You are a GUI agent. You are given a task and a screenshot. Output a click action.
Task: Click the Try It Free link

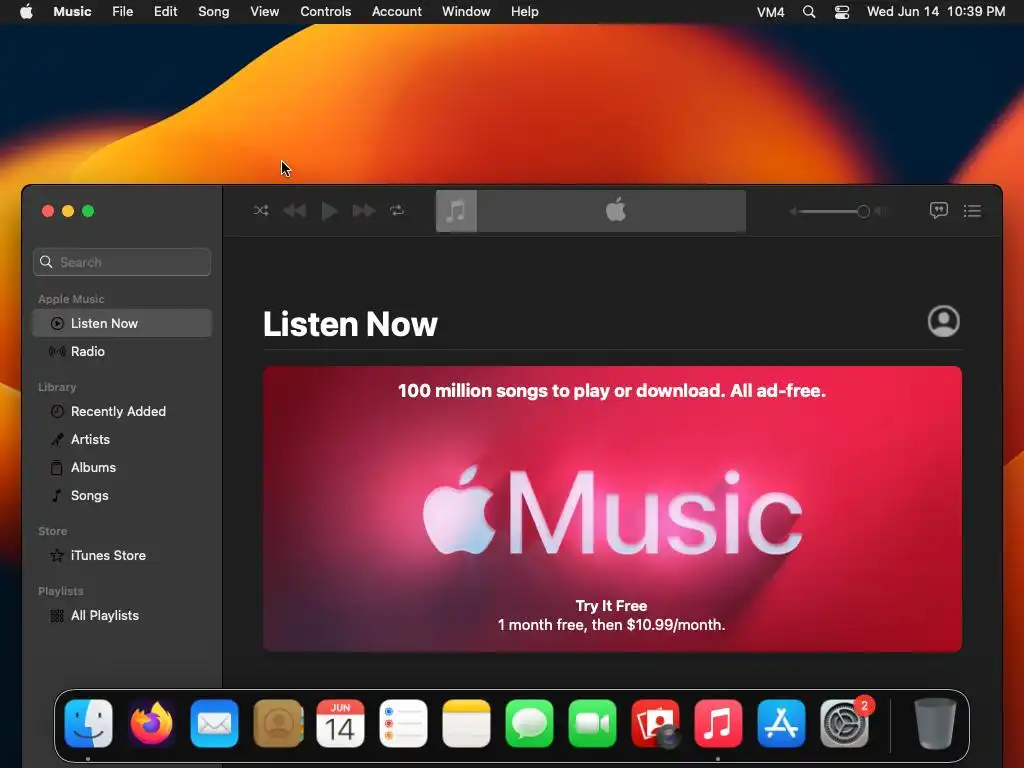coord(611,606)
